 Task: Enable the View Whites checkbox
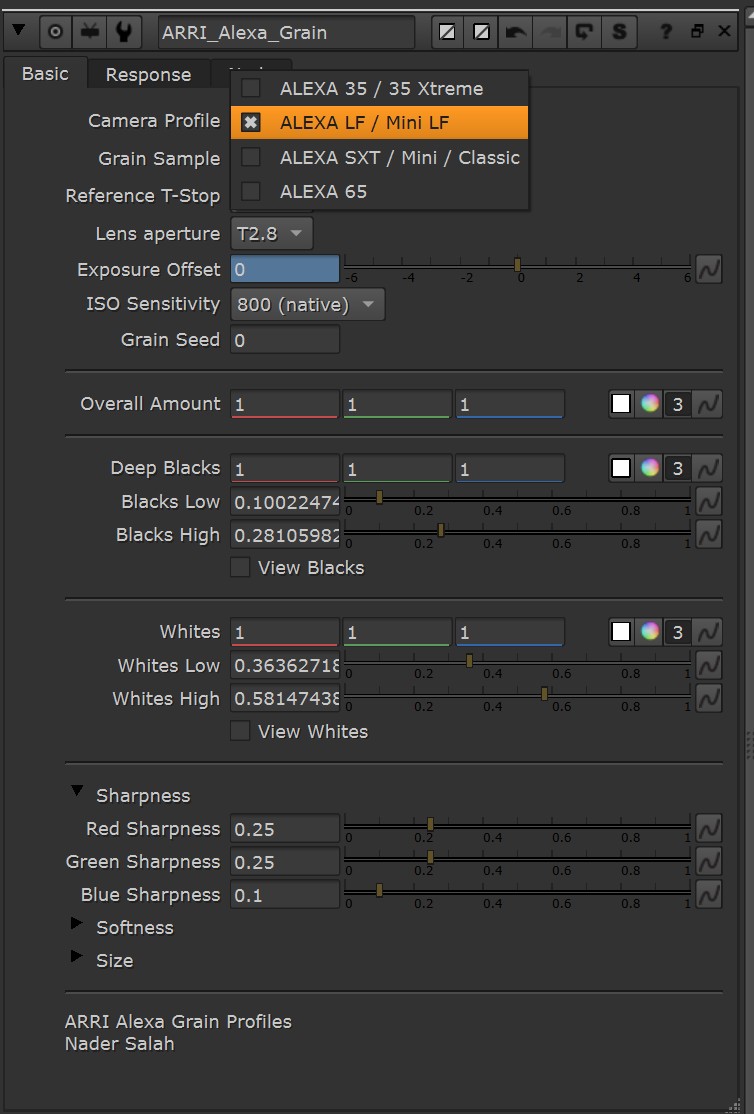[240, 731]
